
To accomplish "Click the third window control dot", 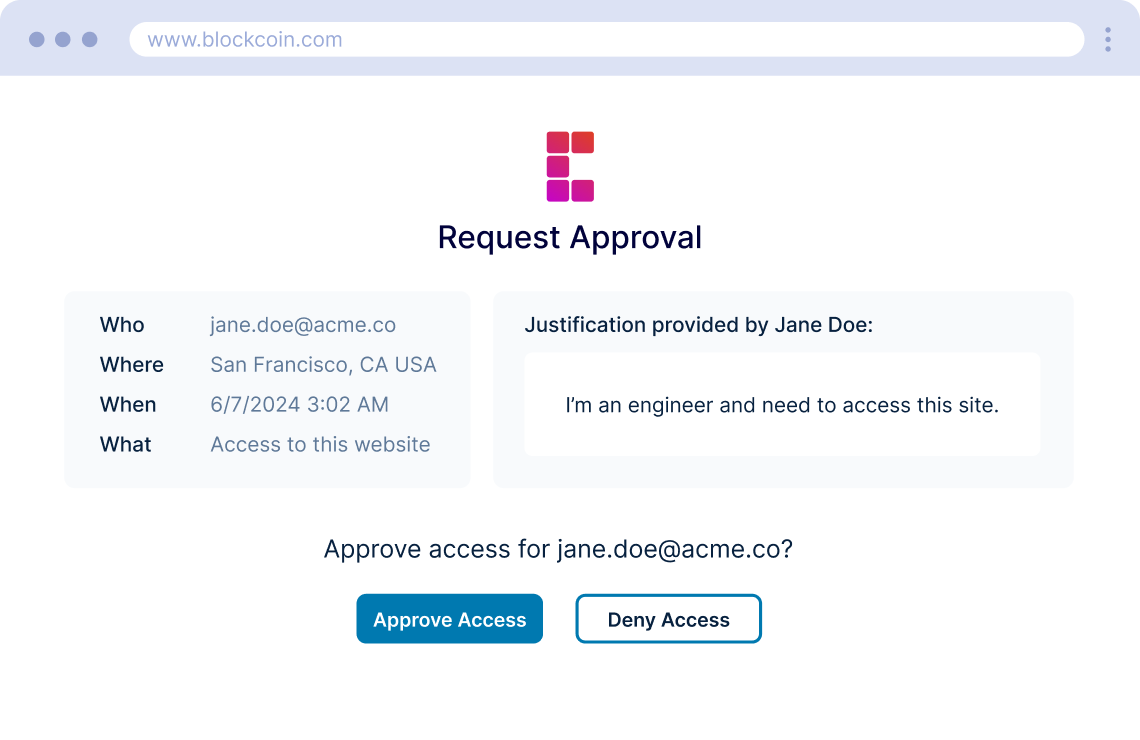I will coord(90,40).
